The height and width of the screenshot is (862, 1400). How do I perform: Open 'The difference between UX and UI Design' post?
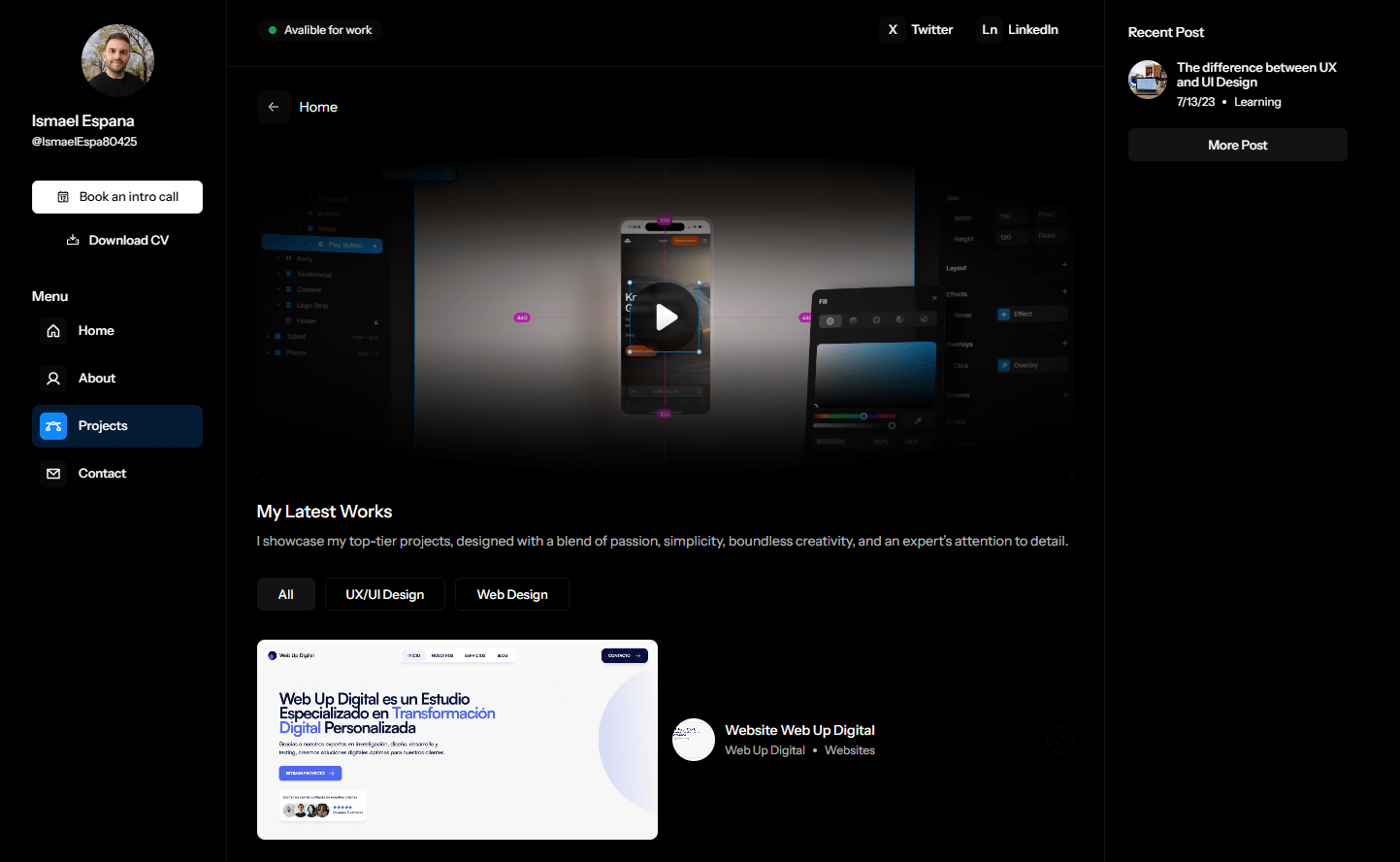coord(1256,75)
